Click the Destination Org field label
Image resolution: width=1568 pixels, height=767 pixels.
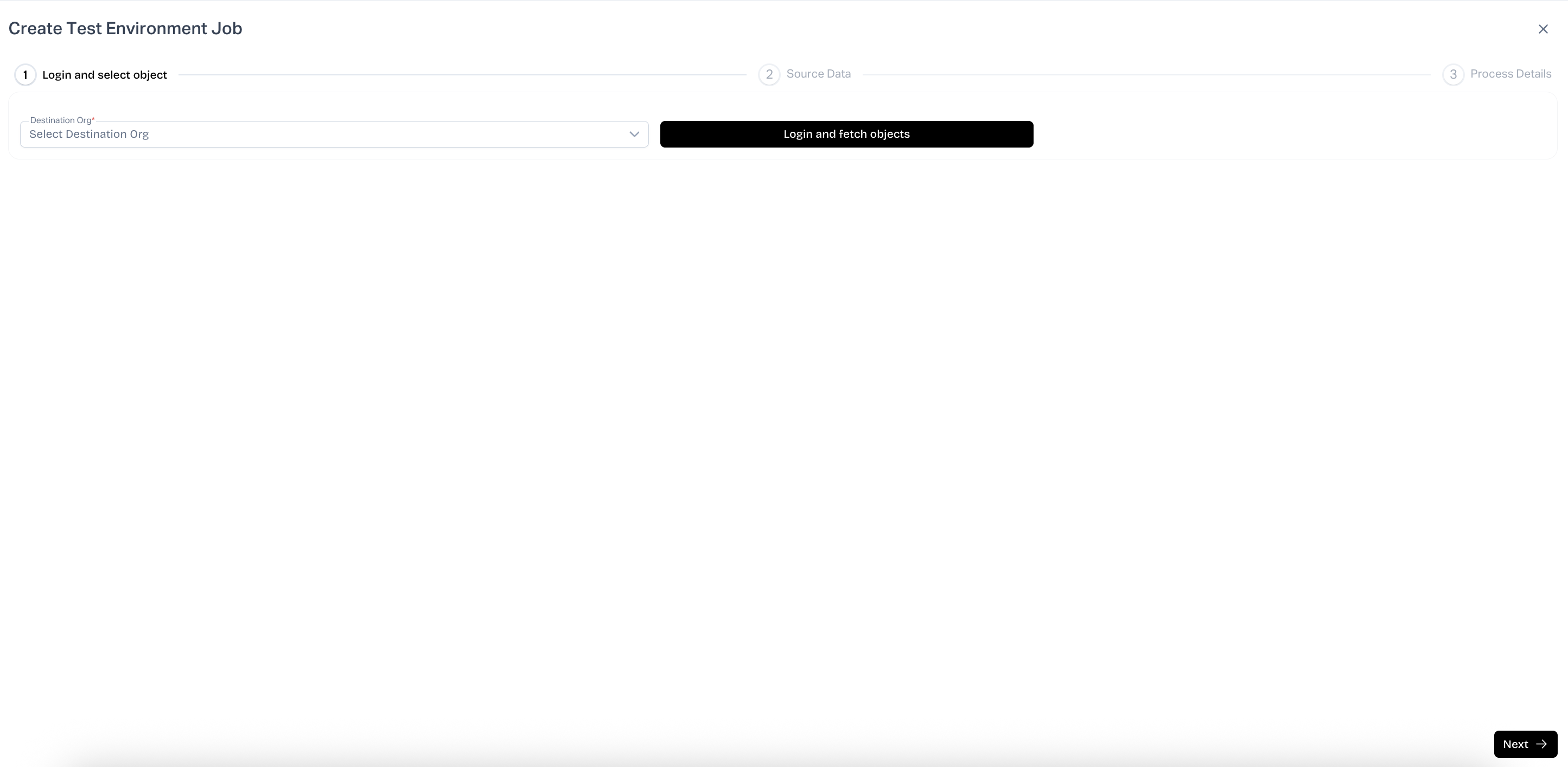(x=60, y=120)
